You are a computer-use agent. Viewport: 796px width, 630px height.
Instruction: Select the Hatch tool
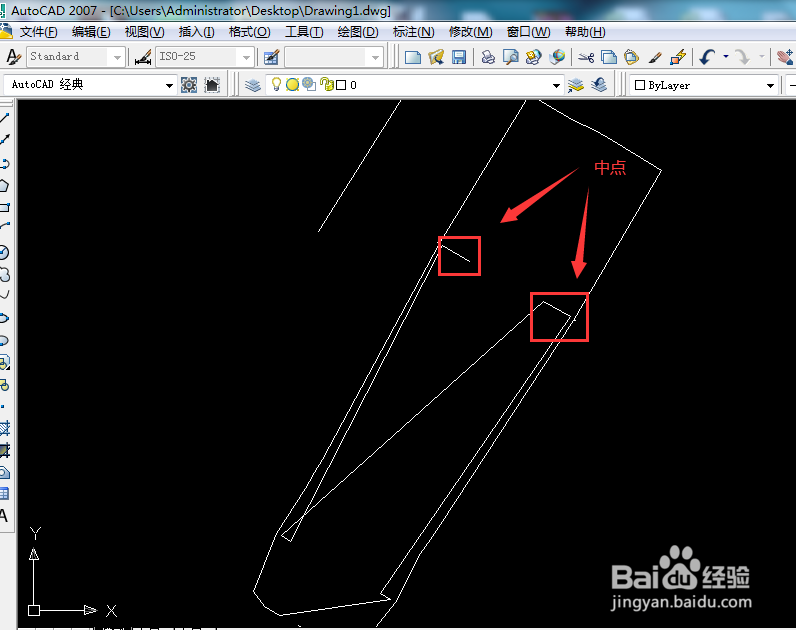(x=5, y=428)
